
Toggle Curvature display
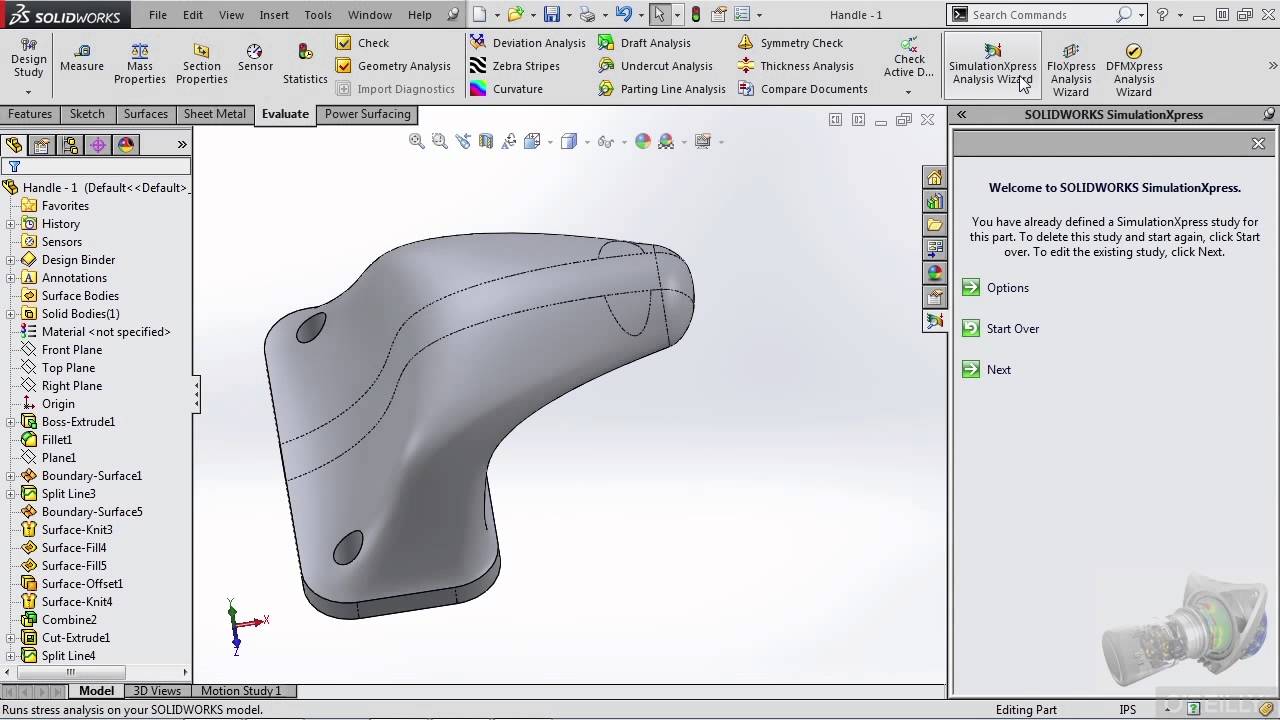[x=506, y=89]
